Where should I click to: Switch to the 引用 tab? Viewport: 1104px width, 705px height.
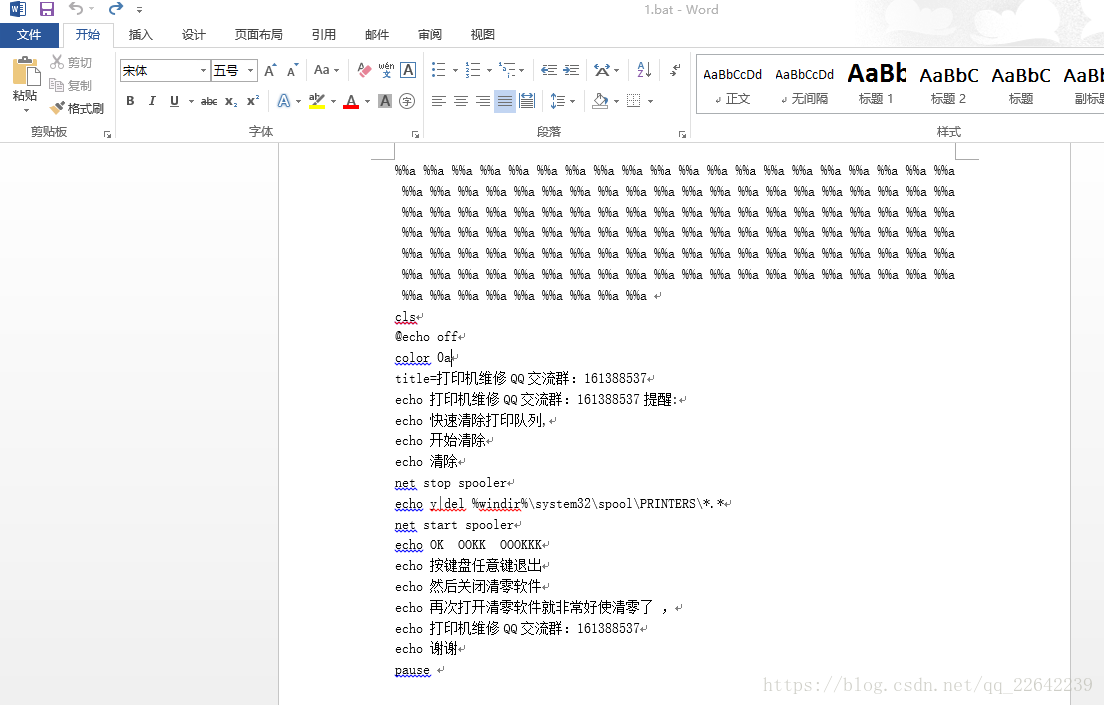point(324,35)
